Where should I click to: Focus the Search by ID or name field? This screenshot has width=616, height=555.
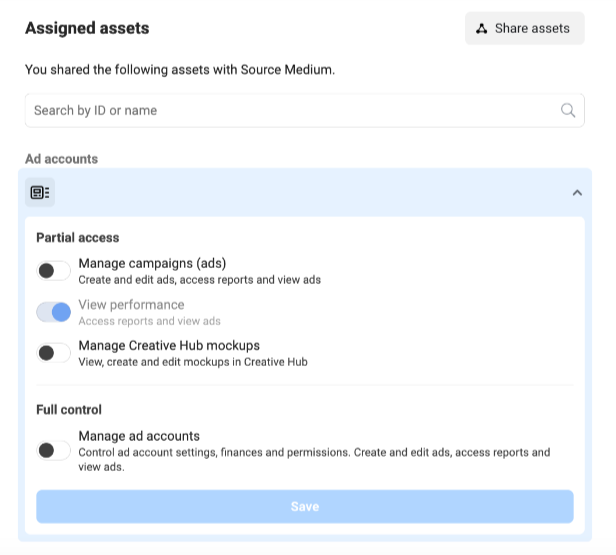(290, 111)
